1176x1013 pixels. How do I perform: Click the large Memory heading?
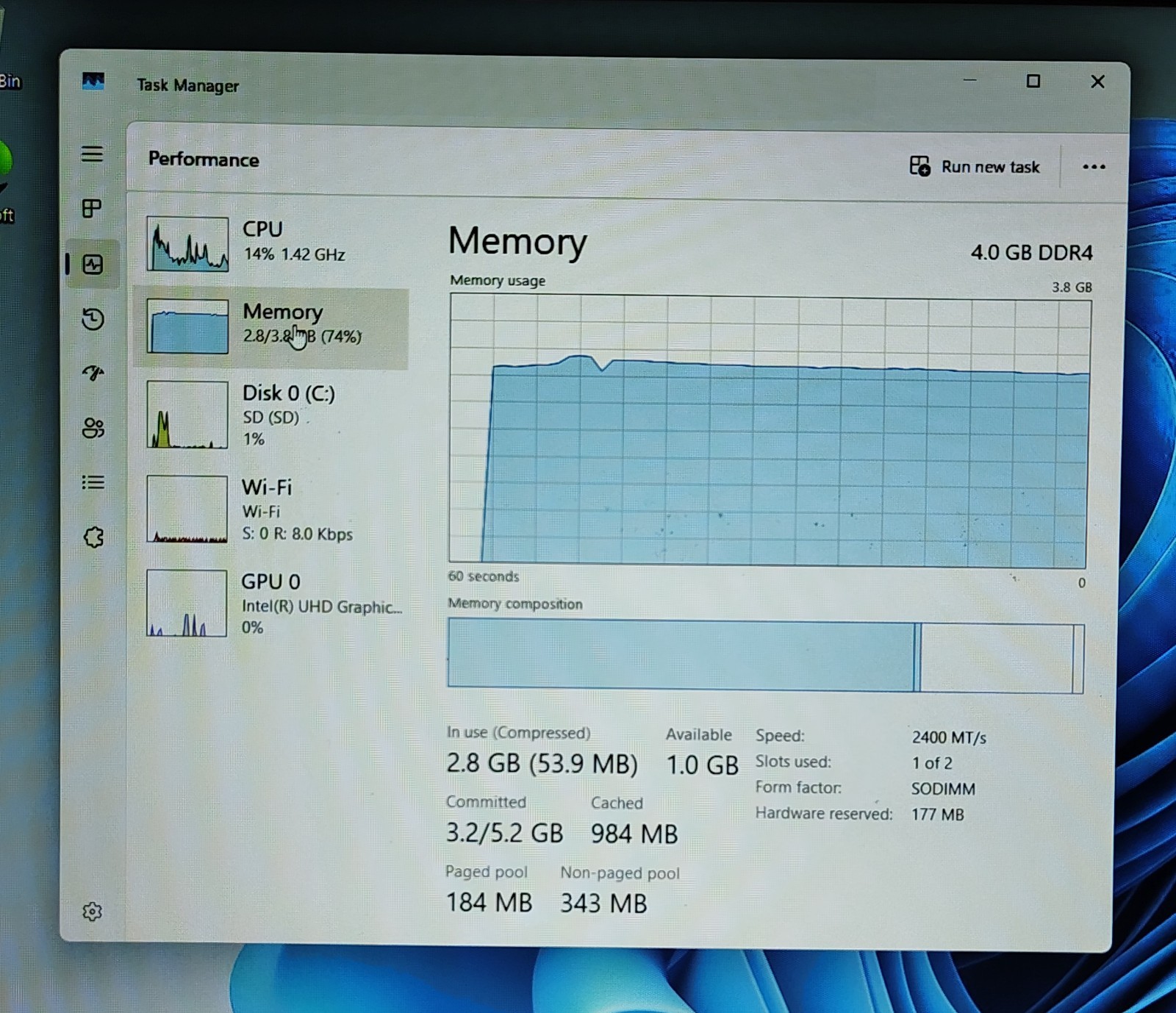[x=517, y=242]
